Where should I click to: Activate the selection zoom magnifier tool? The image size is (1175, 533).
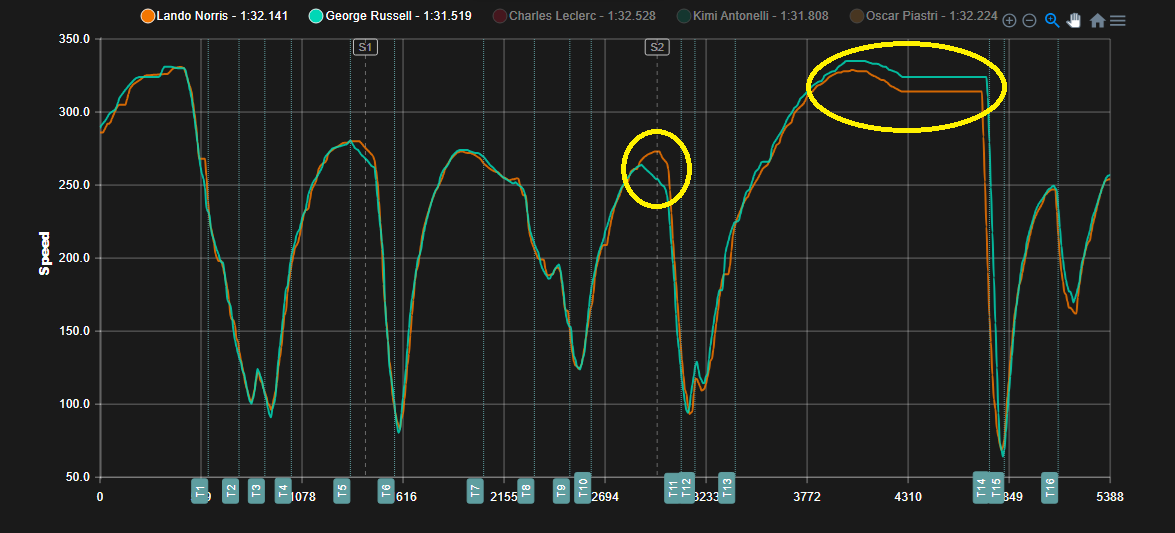1052,20
